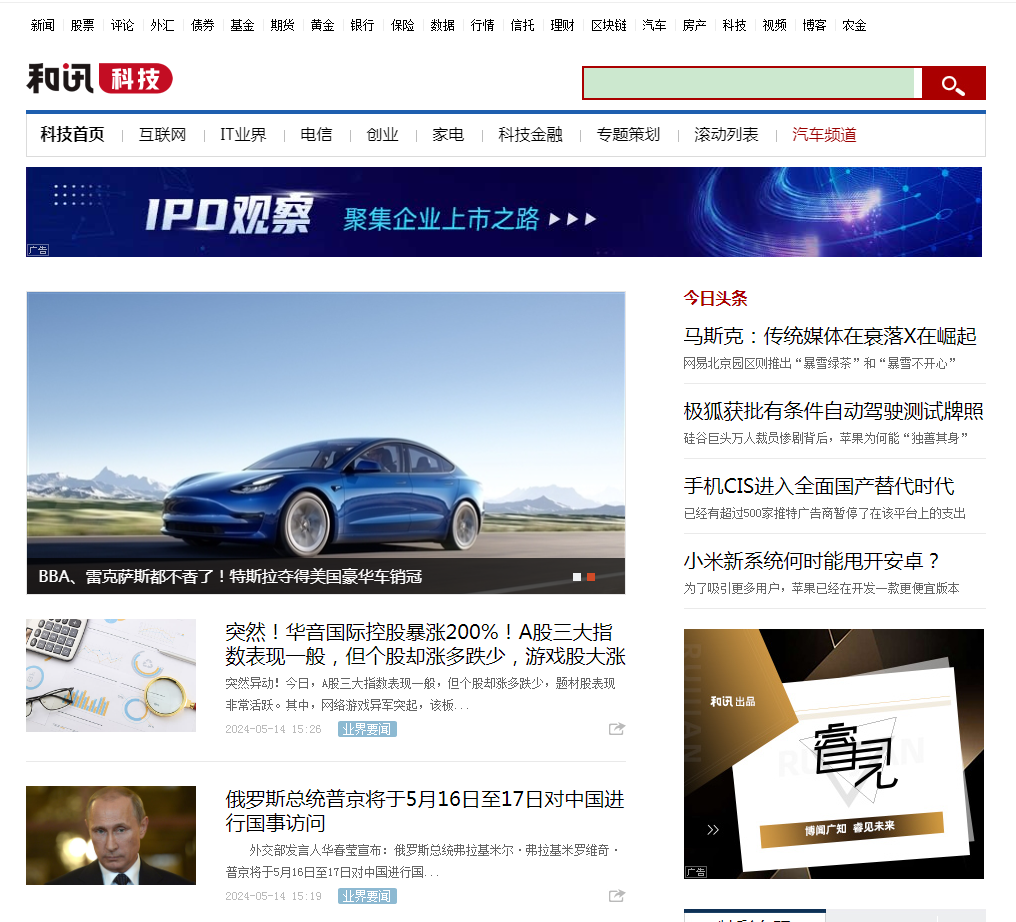
Task: Click the double-chevron arrow on 睿见 ad
Action: point(713,830)
